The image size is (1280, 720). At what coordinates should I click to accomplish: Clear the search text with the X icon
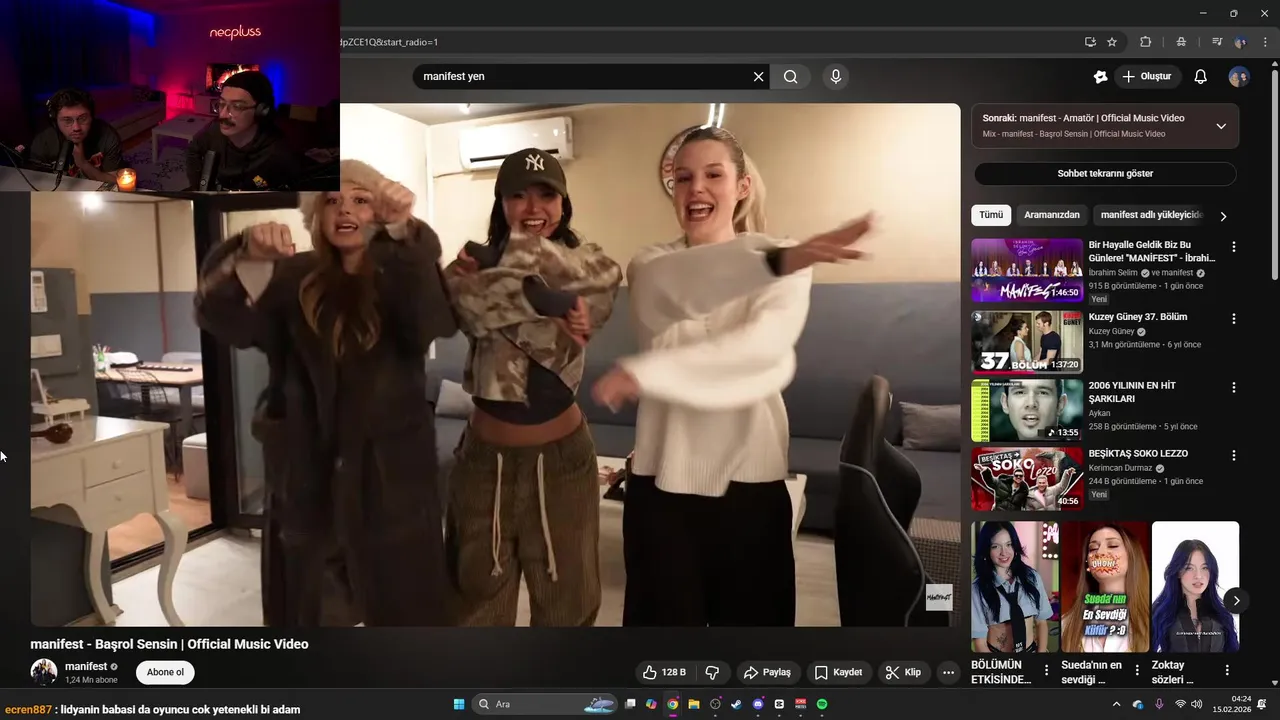pos(758,77)
